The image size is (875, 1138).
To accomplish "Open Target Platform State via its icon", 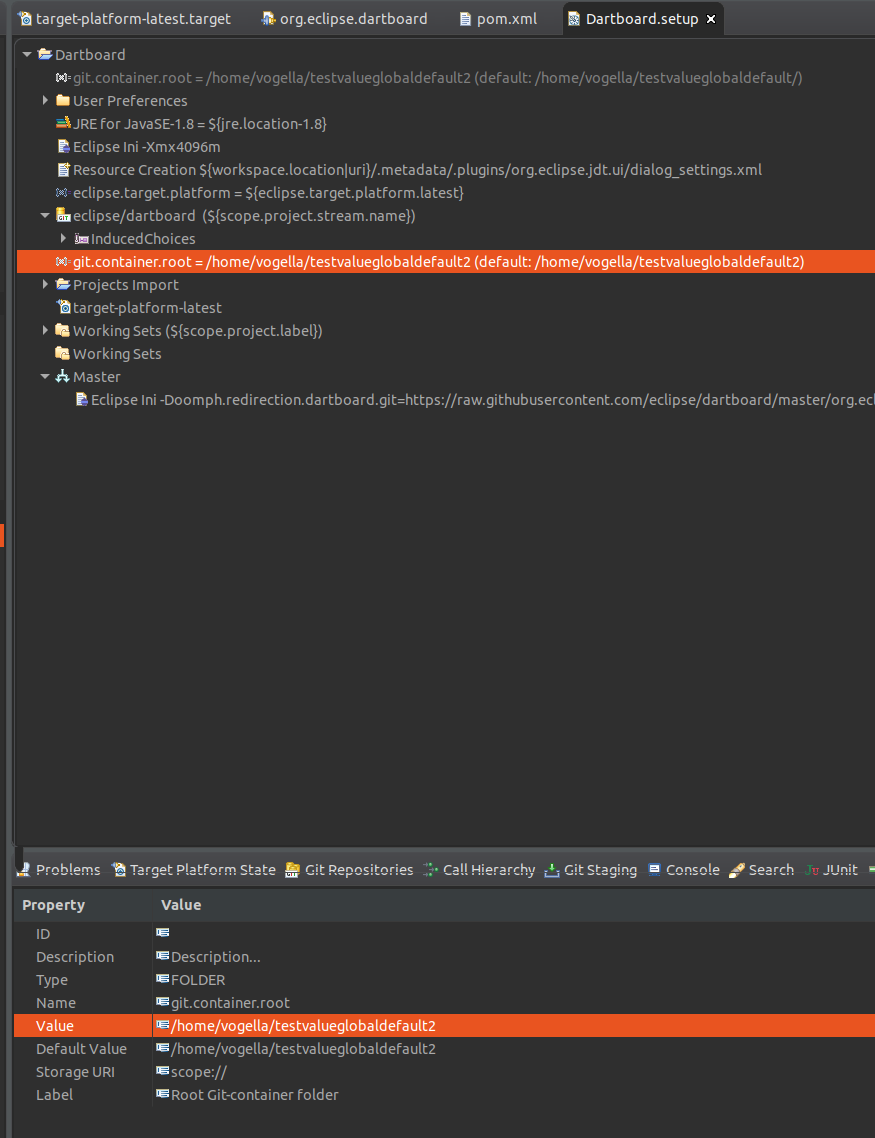I will point(118,869).
